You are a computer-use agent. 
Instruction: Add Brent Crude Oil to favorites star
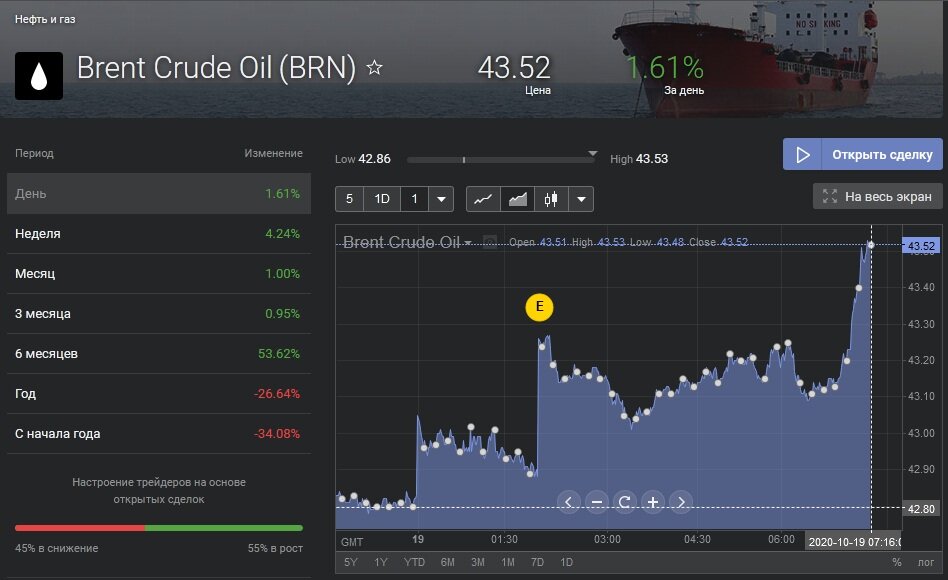(375, 68)
